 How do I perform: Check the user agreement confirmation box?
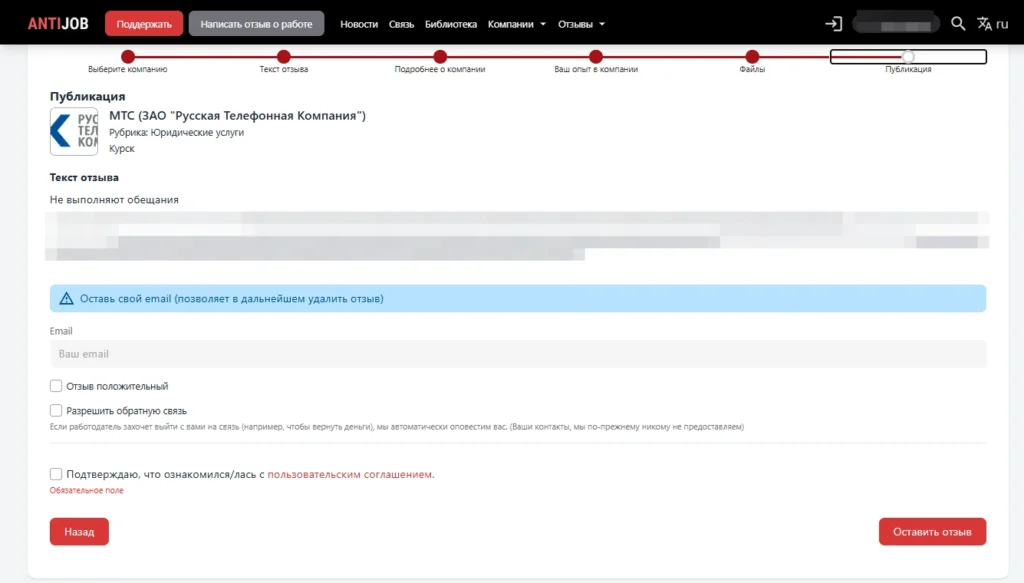coord(56,474)
